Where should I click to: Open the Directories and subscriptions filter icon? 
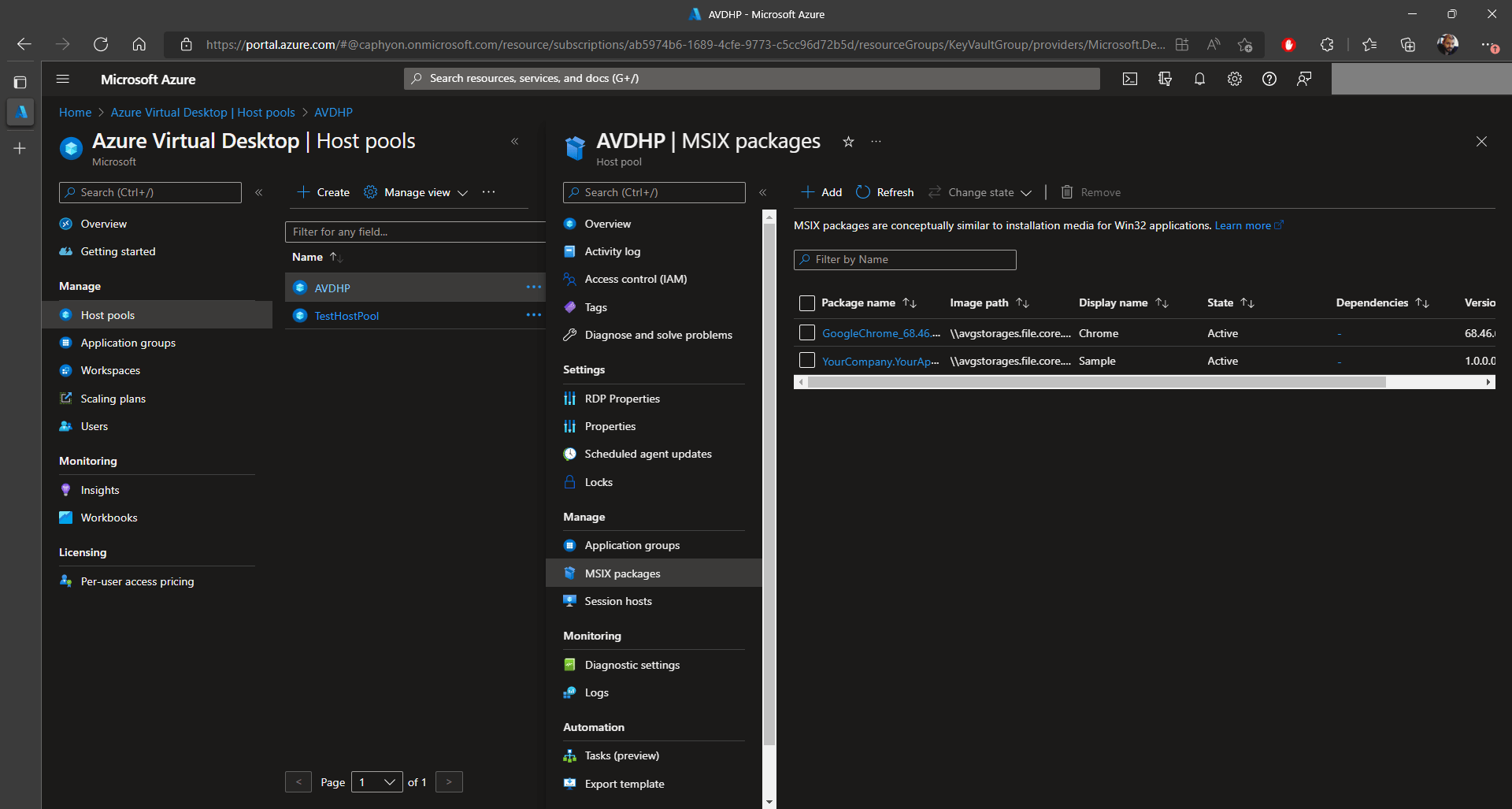tap(1165, 79)
